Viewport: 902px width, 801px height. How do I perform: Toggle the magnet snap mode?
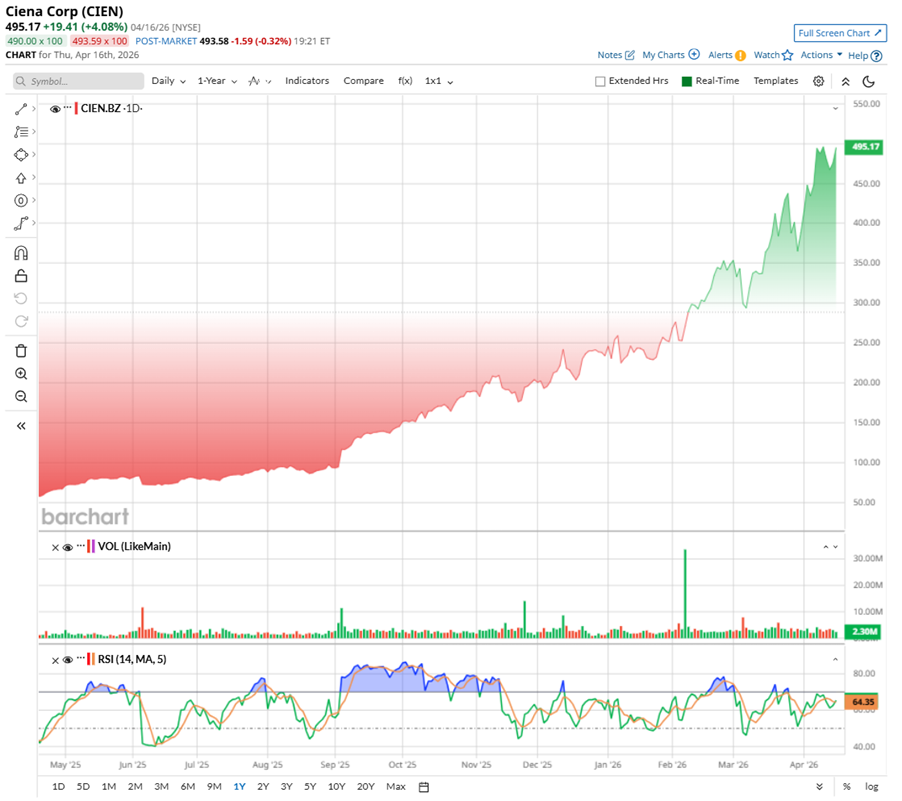[x=21, y=253]
